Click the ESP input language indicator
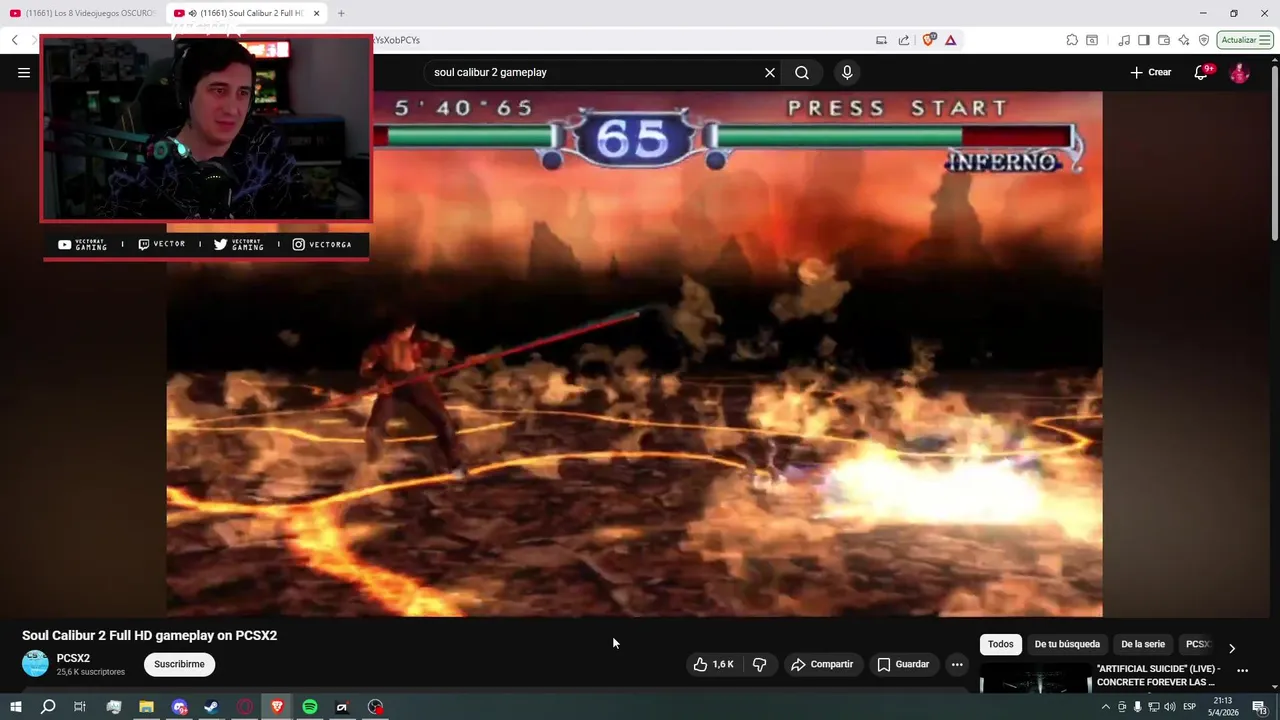 1190,707
